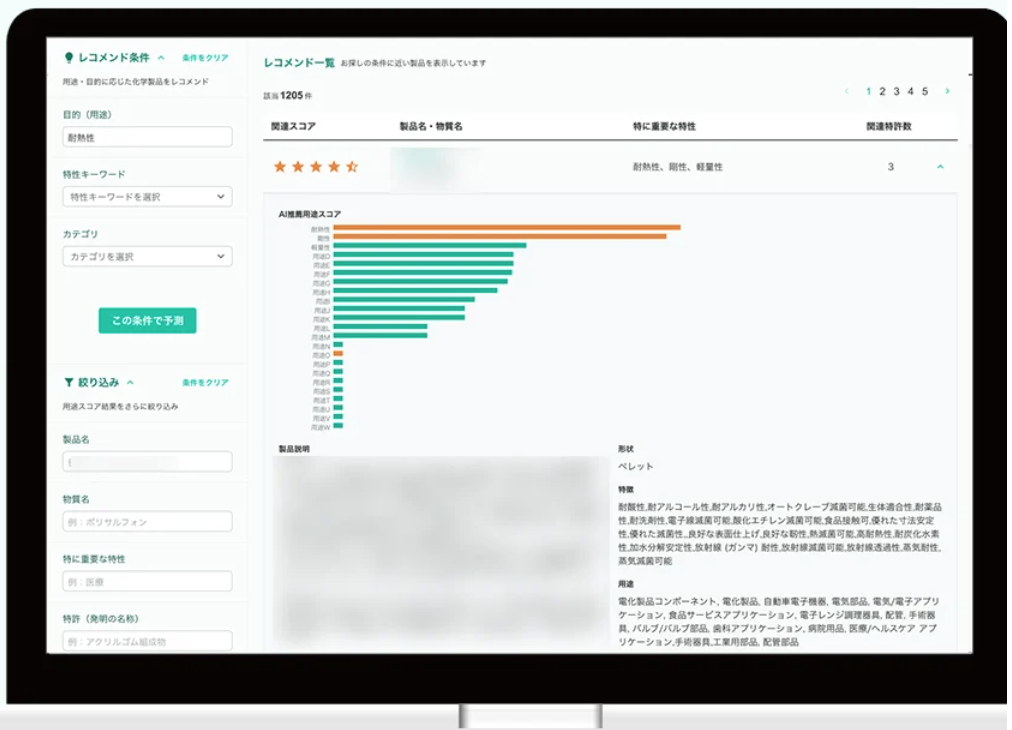1012x730 pixels.
Task: Collapse the first result row details
Action: pyautogui.click(x=940, y=167)
